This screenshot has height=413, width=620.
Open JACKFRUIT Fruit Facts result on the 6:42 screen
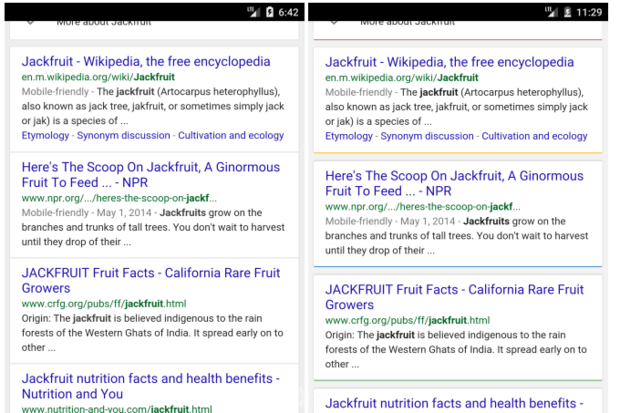pyautogui.click(x=151, y=280)
